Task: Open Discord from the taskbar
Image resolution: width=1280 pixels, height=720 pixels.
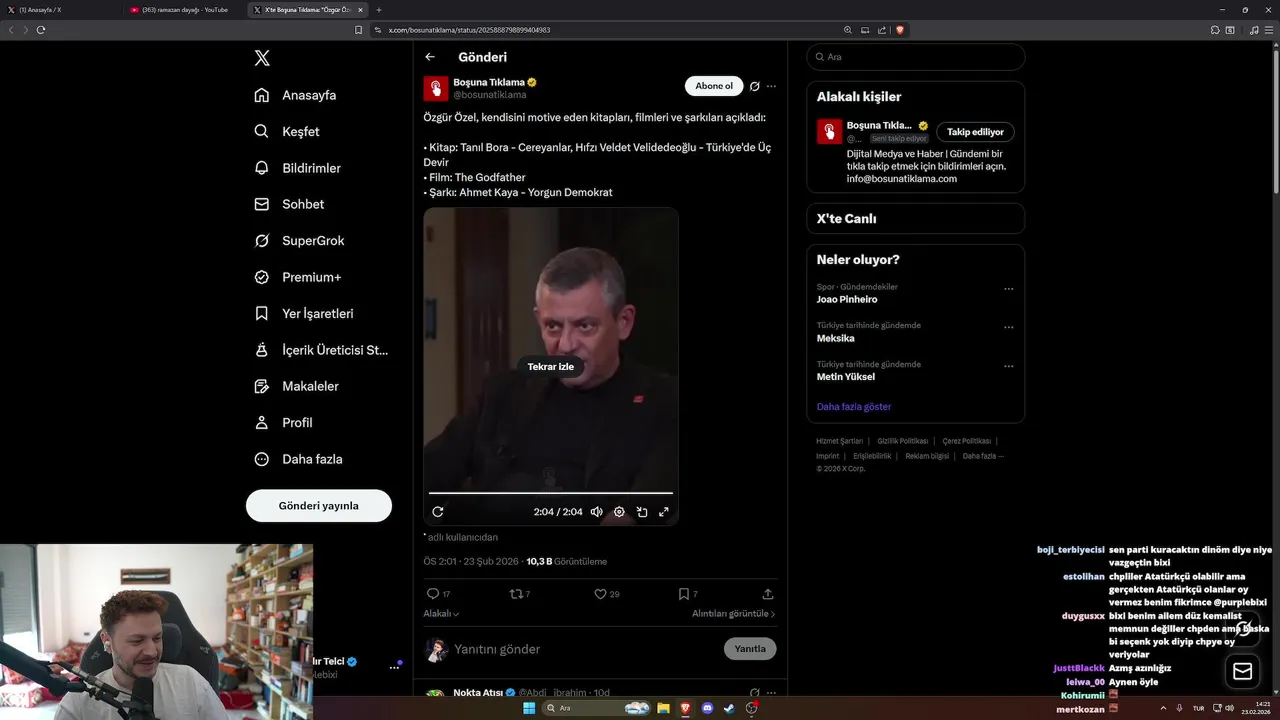Action: 708,708
